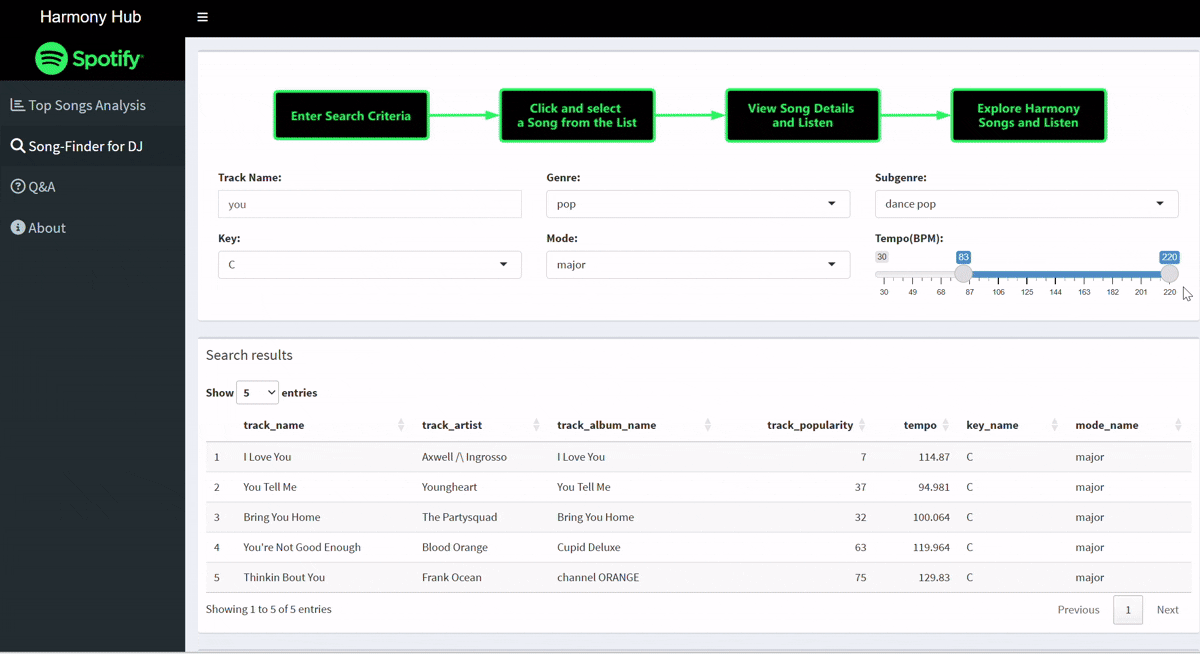Click the Next pagination button
Viewport: 1200px width, 654px height.
click(x=1167, y=610)
